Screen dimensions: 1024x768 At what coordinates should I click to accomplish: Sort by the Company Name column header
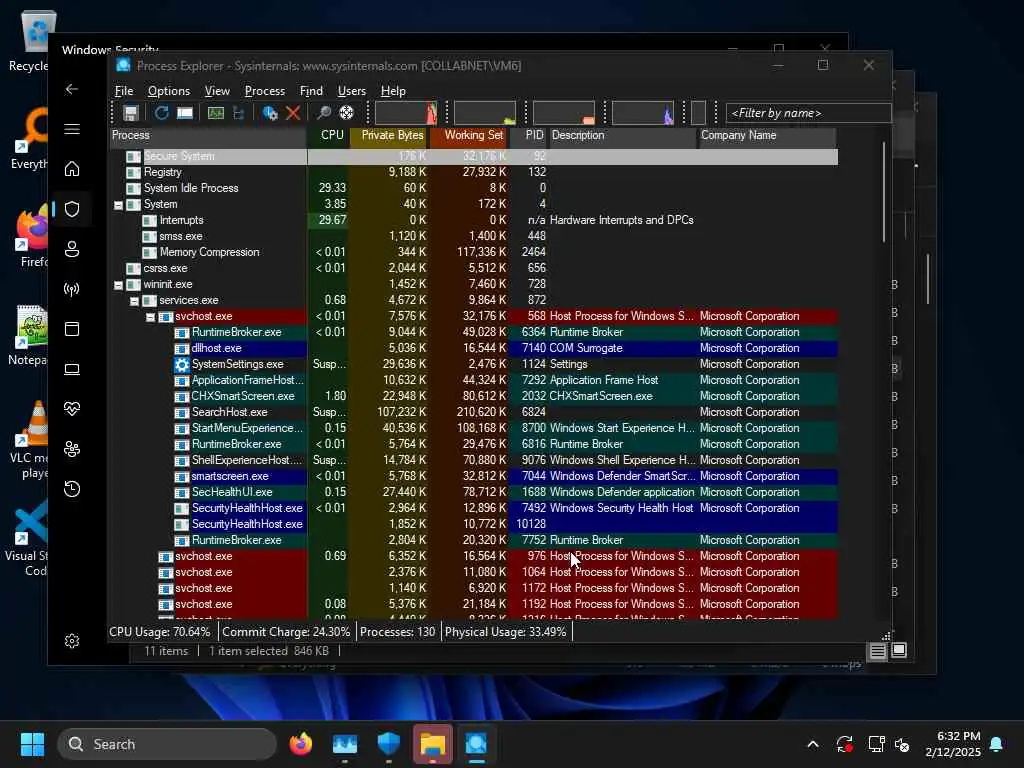pyautogui.click(x=767, y=135)
